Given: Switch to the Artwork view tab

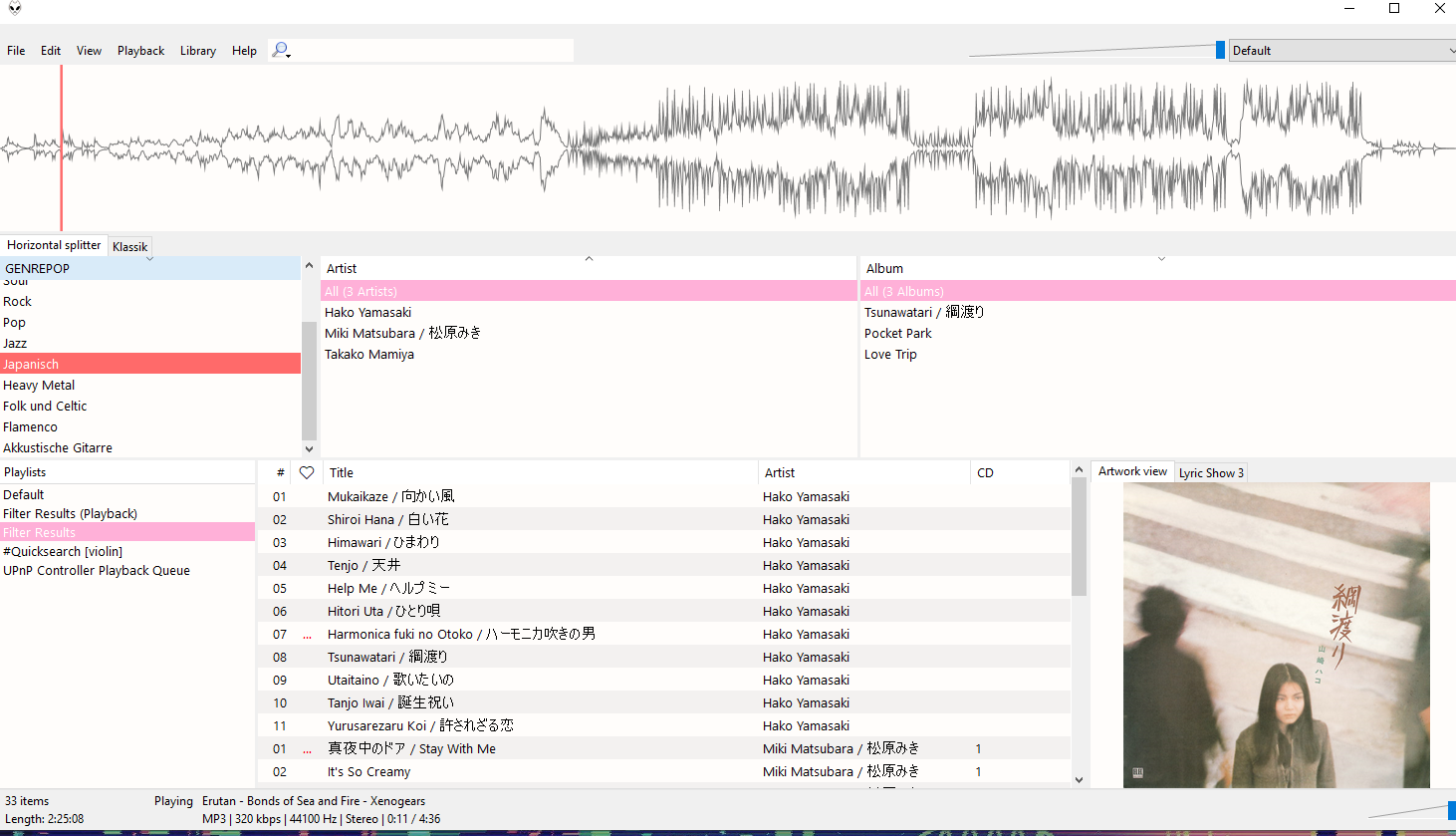Looking at the screenshot, I should 1132,471.
